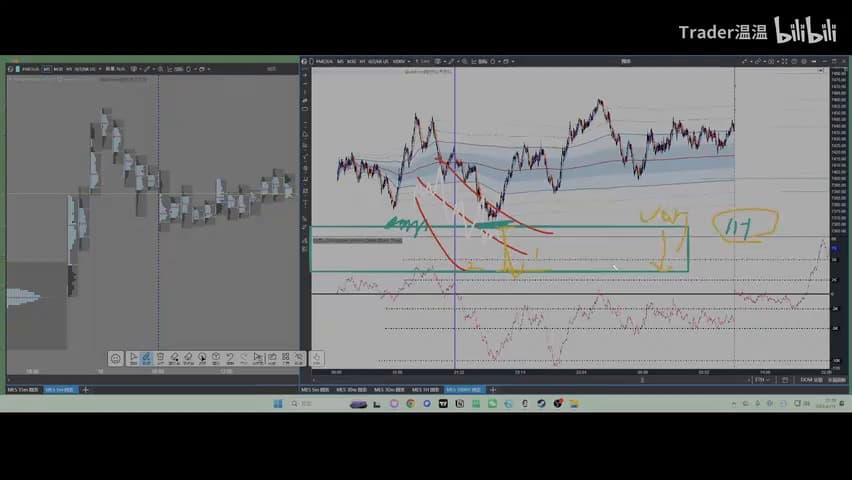
Task: Switch to MES 1H chart tab in right window
Action: click(x=425, y=390)
